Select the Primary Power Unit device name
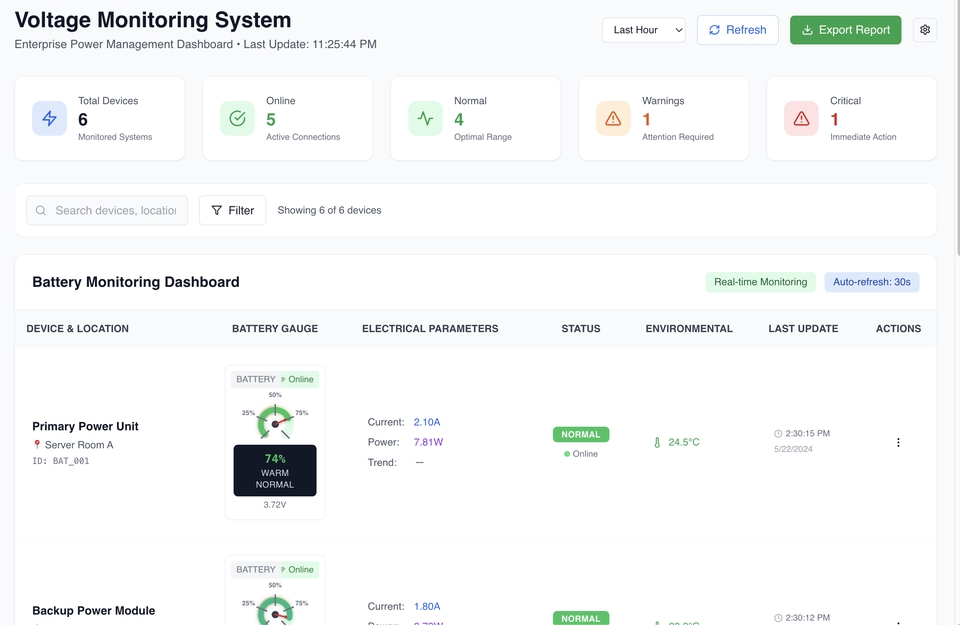Screen dimensions: 960x625 click(85, 427)
